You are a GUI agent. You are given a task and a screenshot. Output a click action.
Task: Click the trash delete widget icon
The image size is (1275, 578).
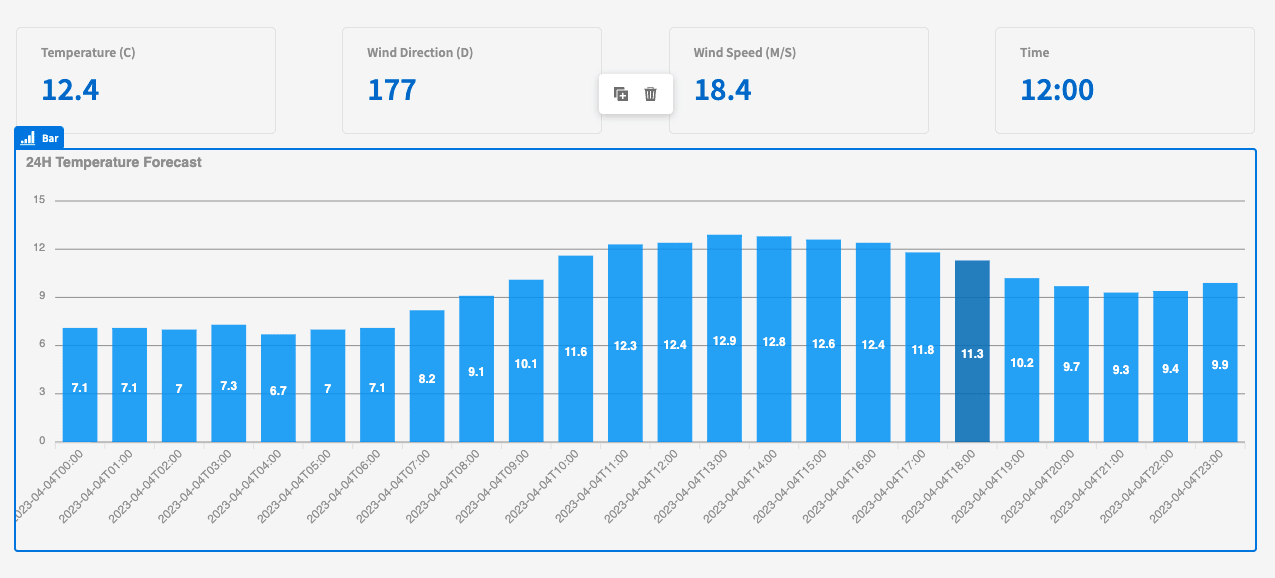point(651,94)
